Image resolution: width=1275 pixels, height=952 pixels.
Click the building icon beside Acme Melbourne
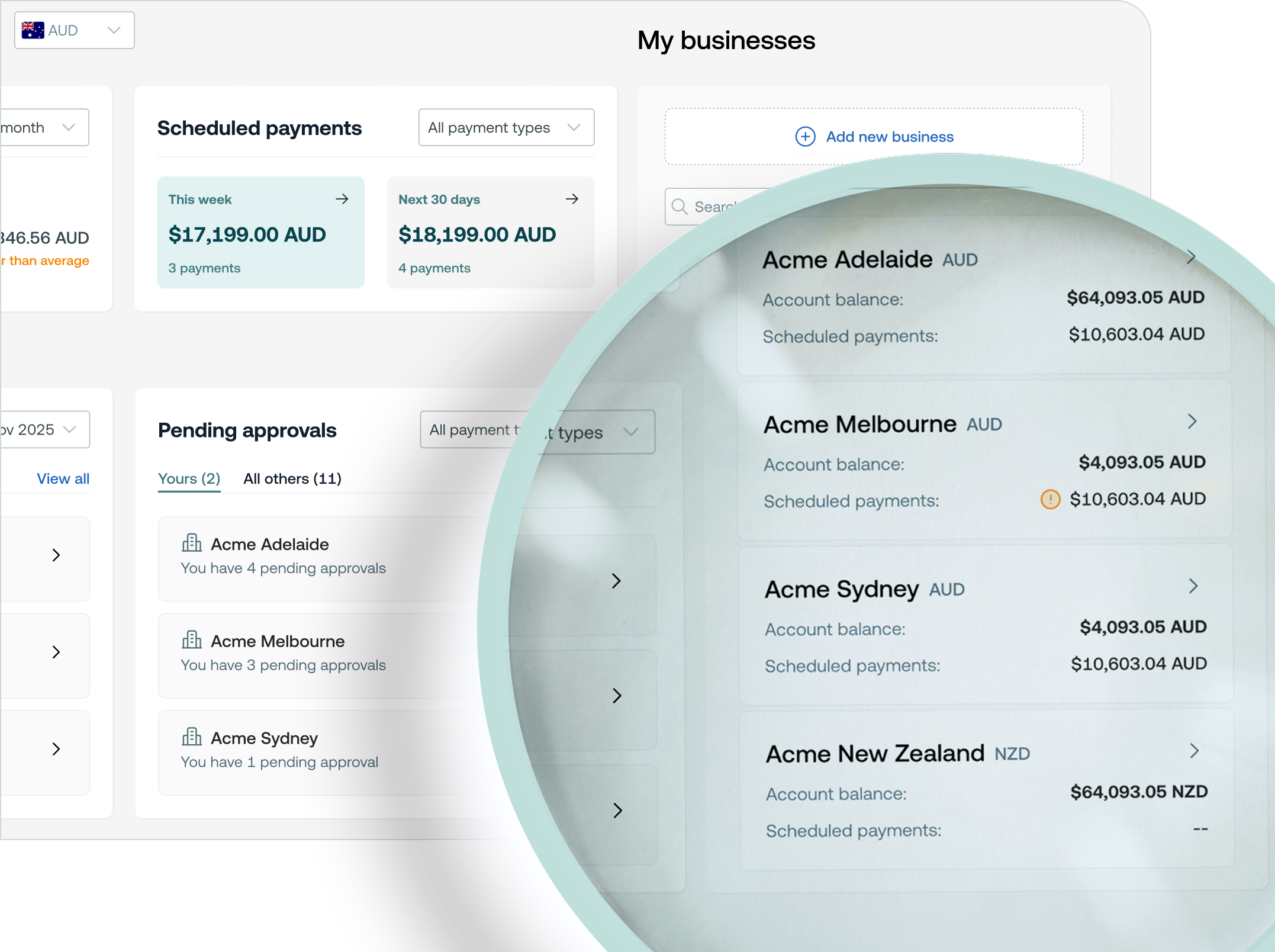tap(192, 640)
